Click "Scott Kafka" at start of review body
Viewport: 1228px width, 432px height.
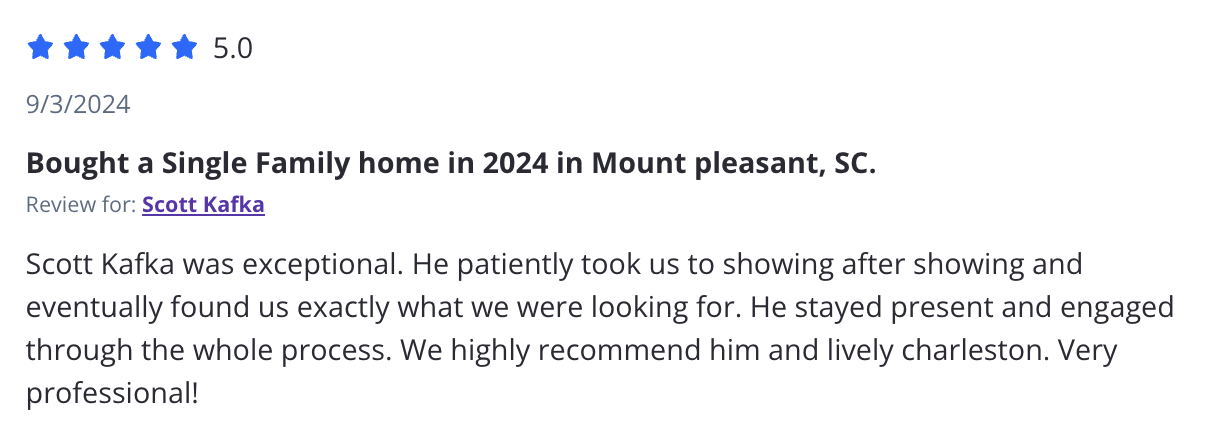[x=89, y=266]
